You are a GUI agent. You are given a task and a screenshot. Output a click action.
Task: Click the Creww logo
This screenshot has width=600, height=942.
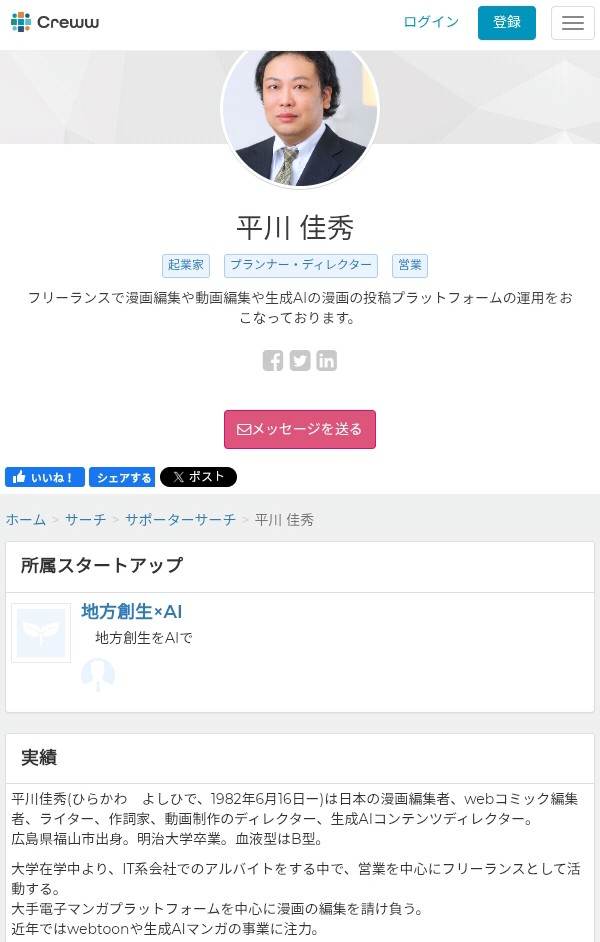[x=55, y=22]
